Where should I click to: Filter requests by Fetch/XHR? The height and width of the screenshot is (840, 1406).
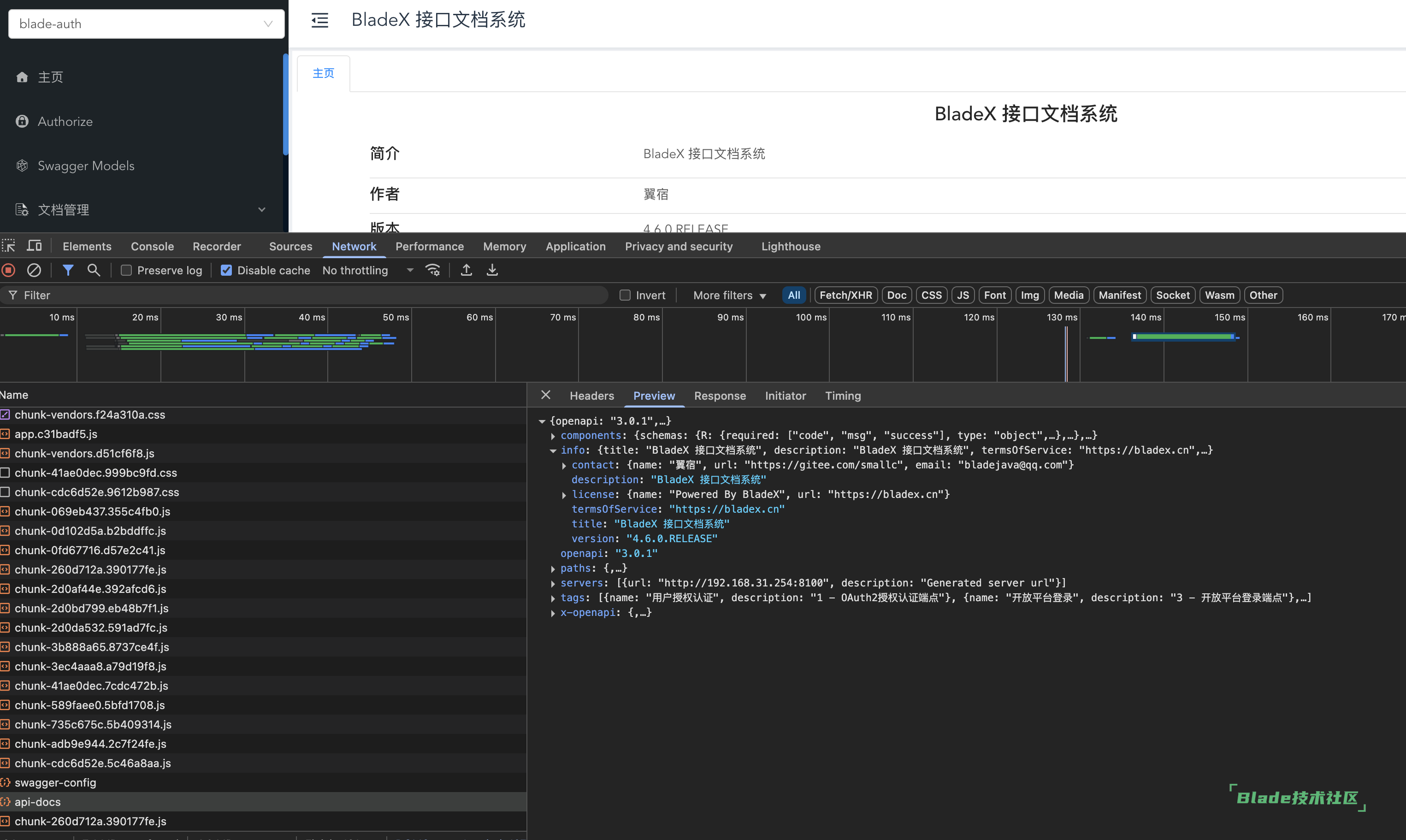845,296
